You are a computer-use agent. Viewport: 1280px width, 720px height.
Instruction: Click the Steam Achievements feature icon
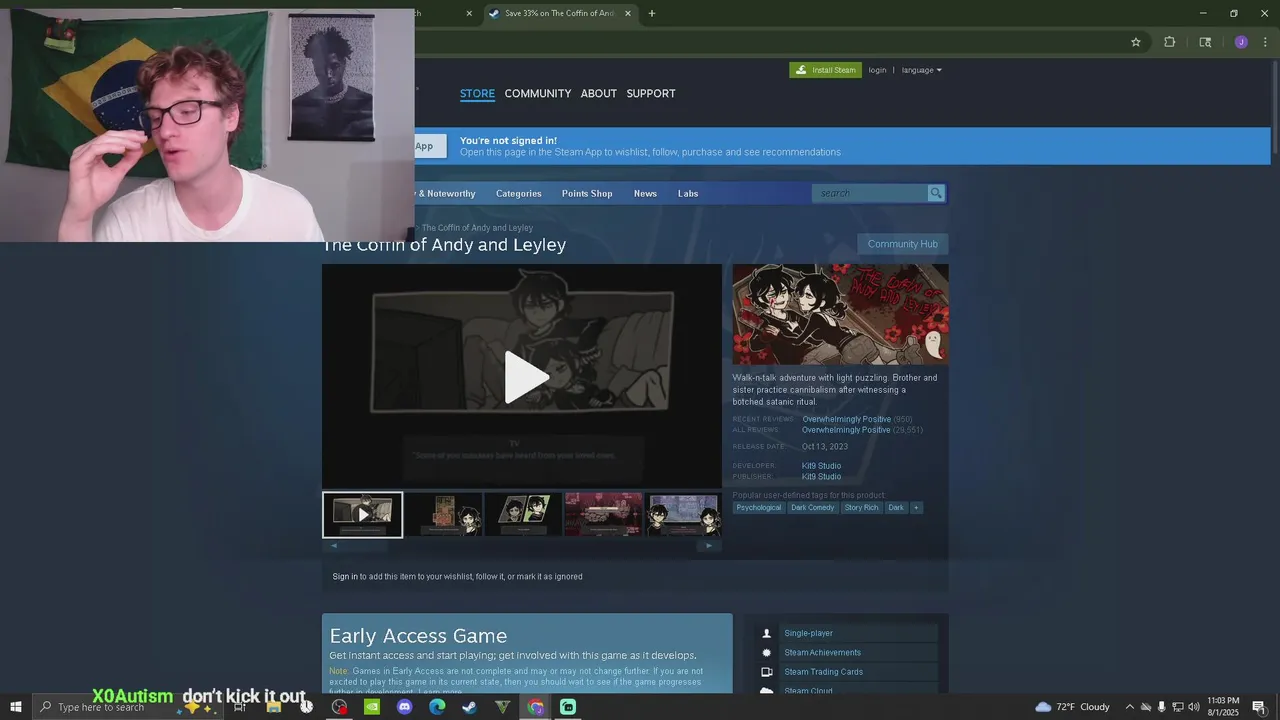point(767,652)
